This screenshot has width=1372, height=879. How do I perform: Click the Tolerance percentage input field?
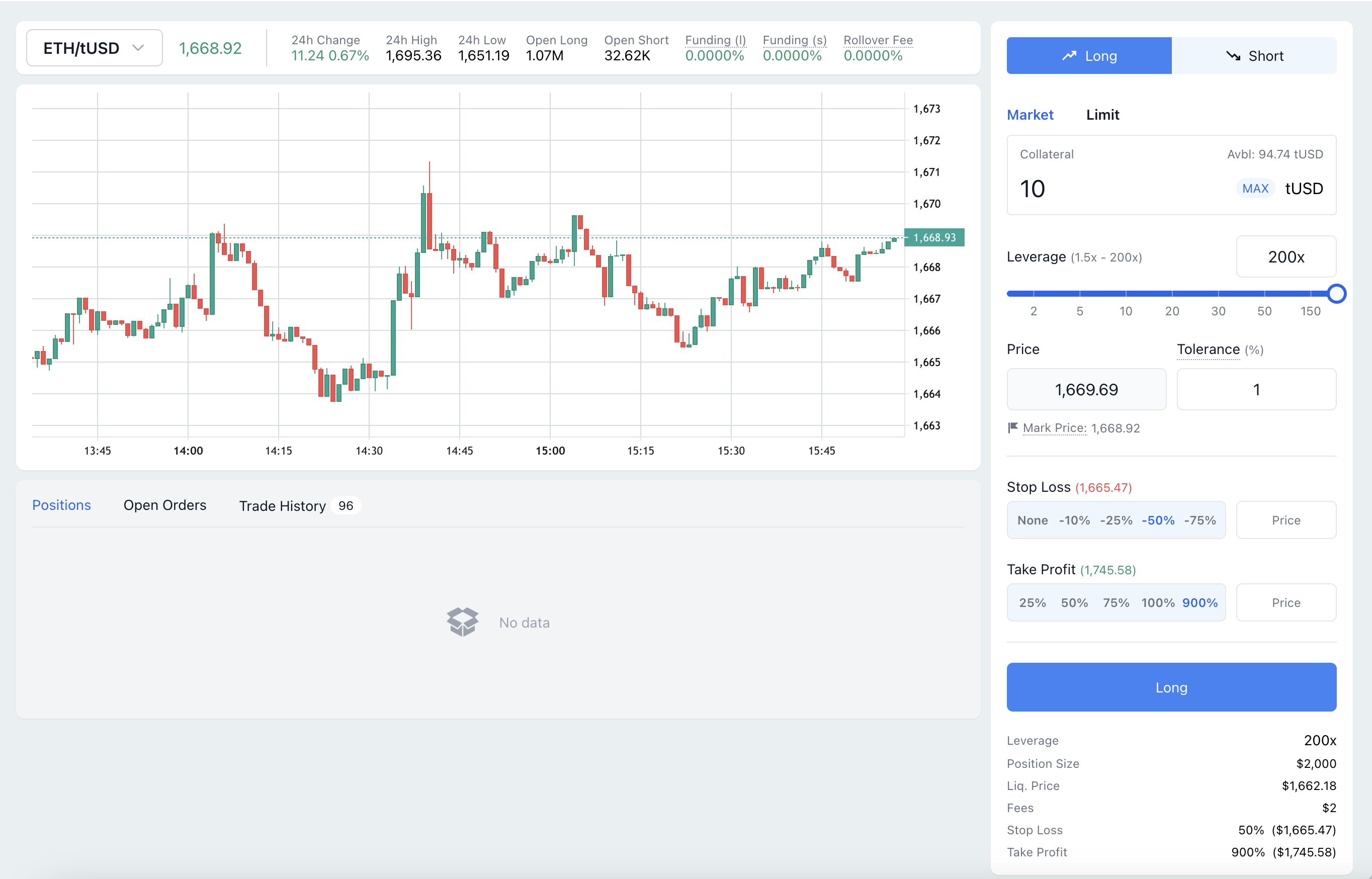[1256, 389]
